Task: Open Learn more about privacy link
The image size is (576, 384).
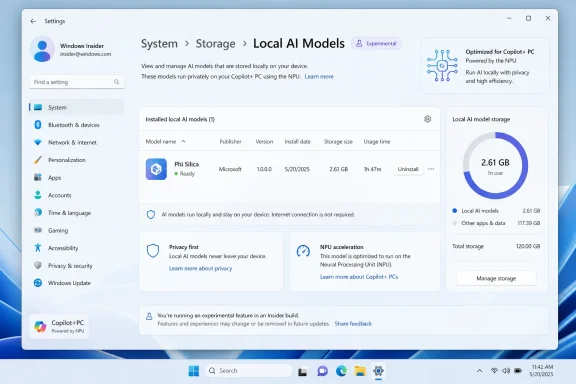Action: (201, 269)
